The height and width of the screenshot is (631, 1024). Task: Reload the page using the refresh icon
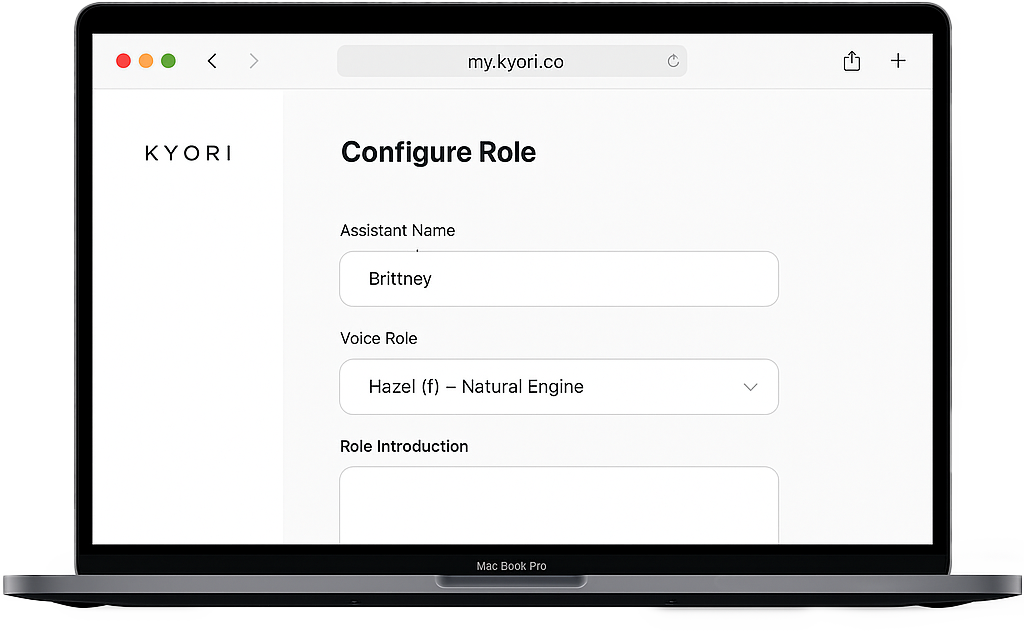tap(673, 61)
